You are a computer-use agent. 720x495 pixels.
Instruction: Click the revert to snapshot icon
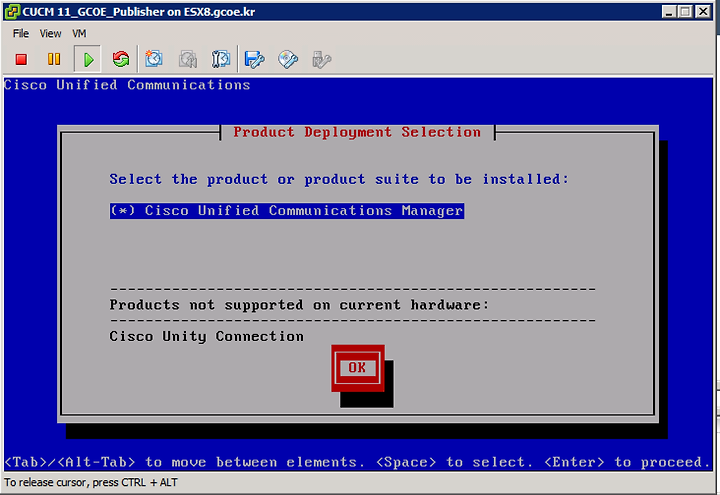(x=188, y=59)
